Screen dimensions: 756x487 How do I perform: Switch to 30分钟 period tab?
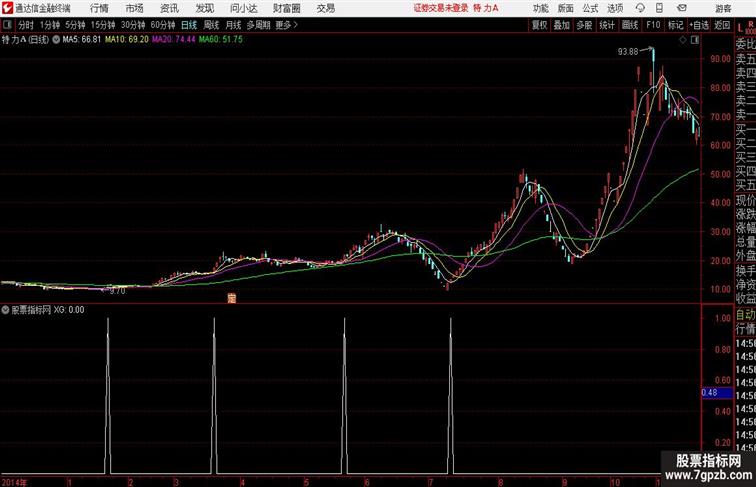click(133, 25)
